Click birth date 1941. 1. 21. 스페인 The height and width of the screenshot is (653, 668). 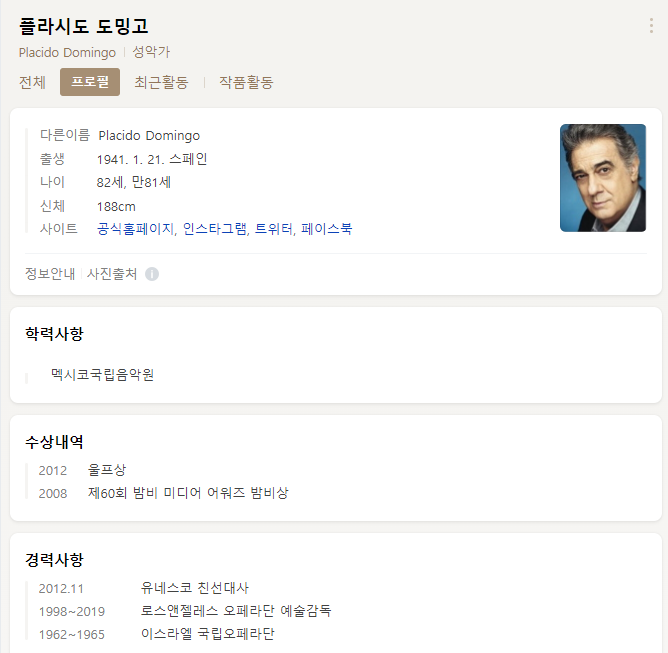pyautogui.click(x=152, y=159)
